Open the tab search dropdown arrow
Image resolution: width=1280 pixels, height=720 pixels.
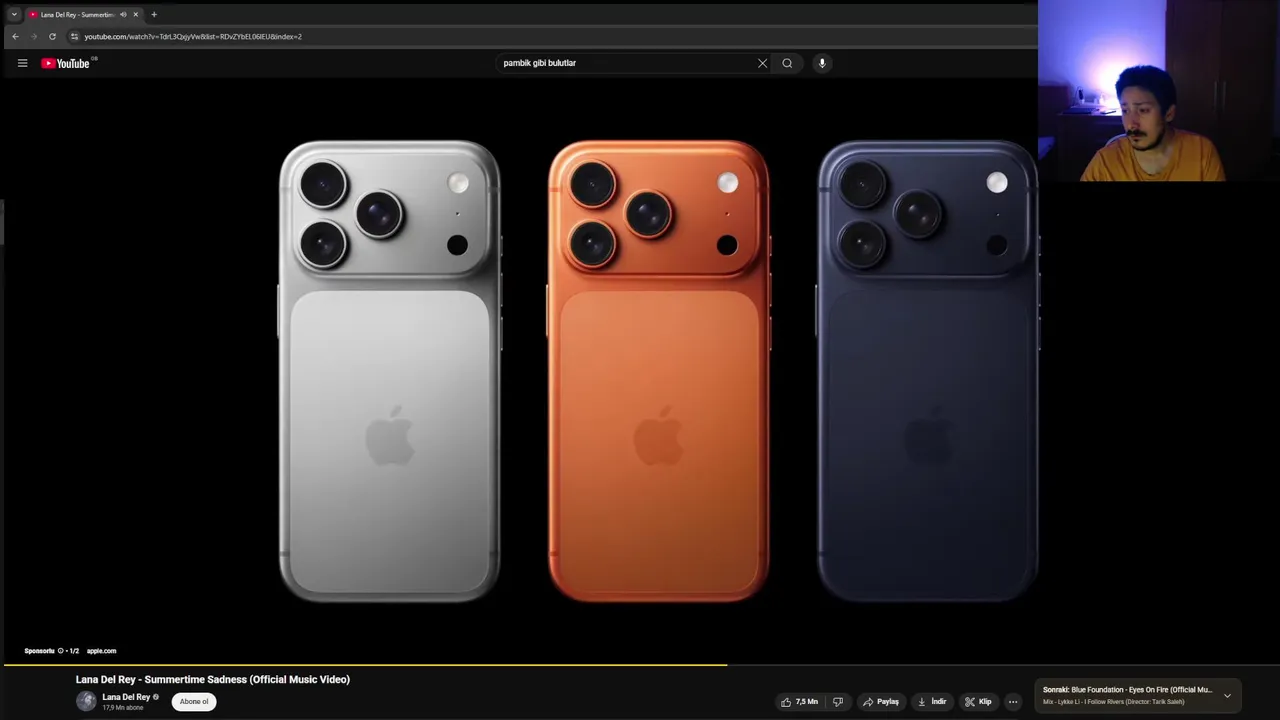pyautogui.click(x=14, y=14)
